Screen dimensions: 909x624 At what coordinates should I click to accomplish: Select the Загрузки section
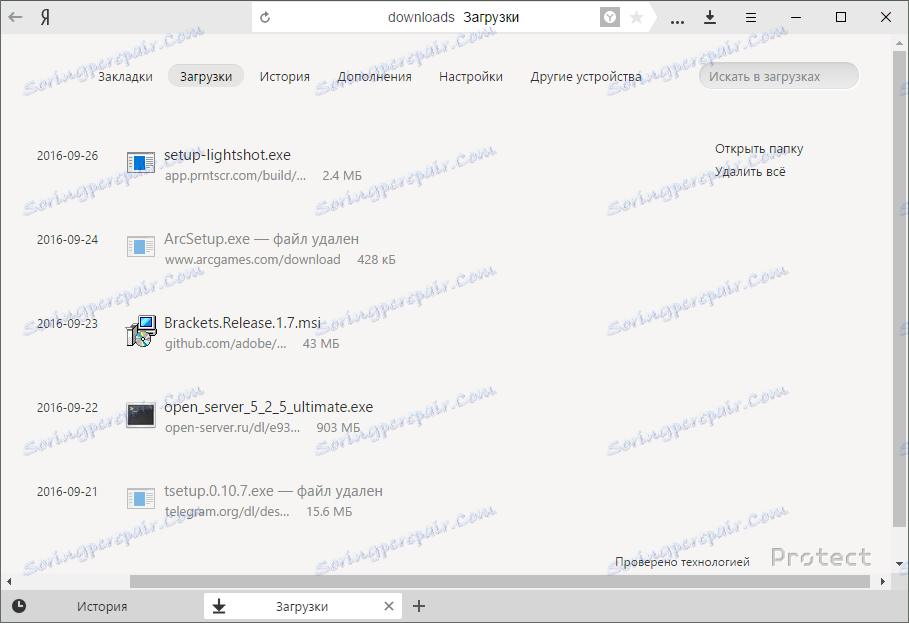(206, 76)
